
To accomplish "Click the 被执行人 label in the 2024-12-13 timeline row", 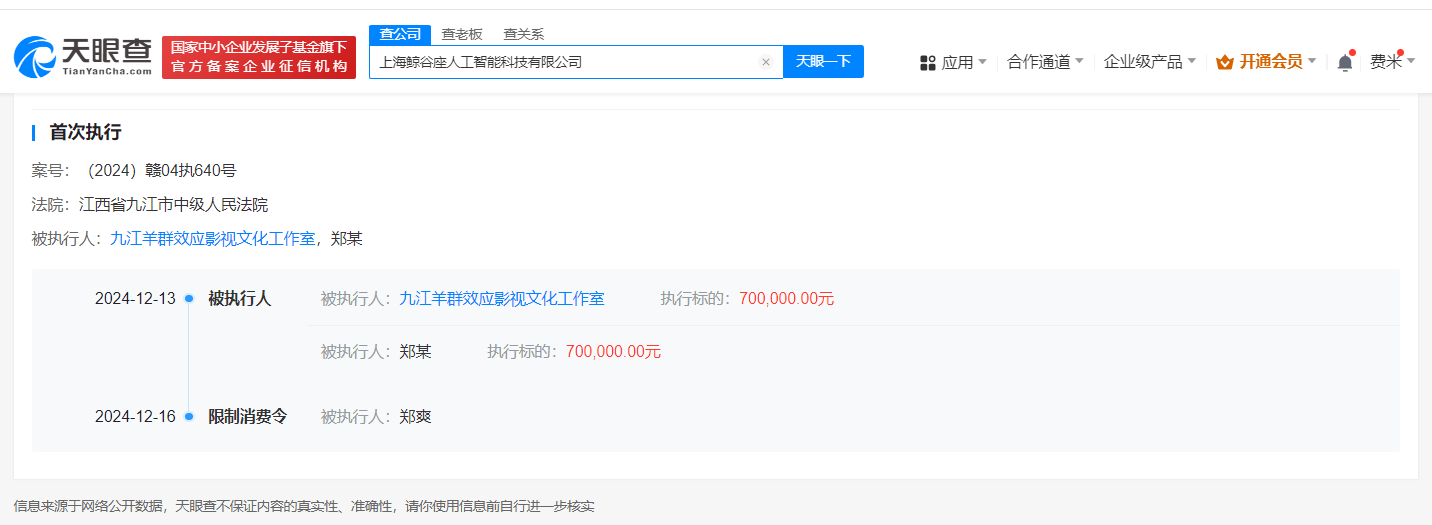I will [240, 298].
